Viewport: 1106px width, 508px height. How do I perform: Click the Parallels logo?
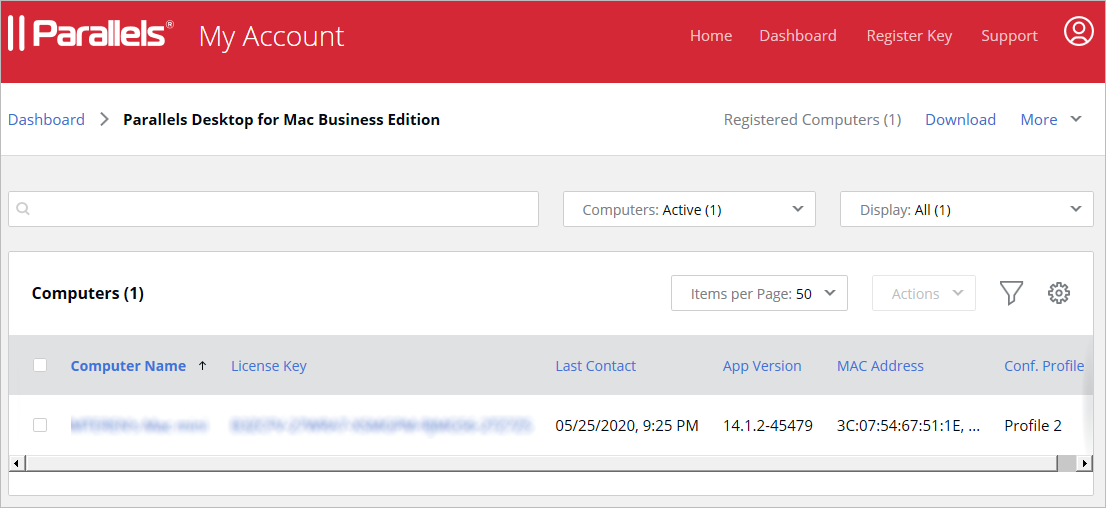(90, 35)
